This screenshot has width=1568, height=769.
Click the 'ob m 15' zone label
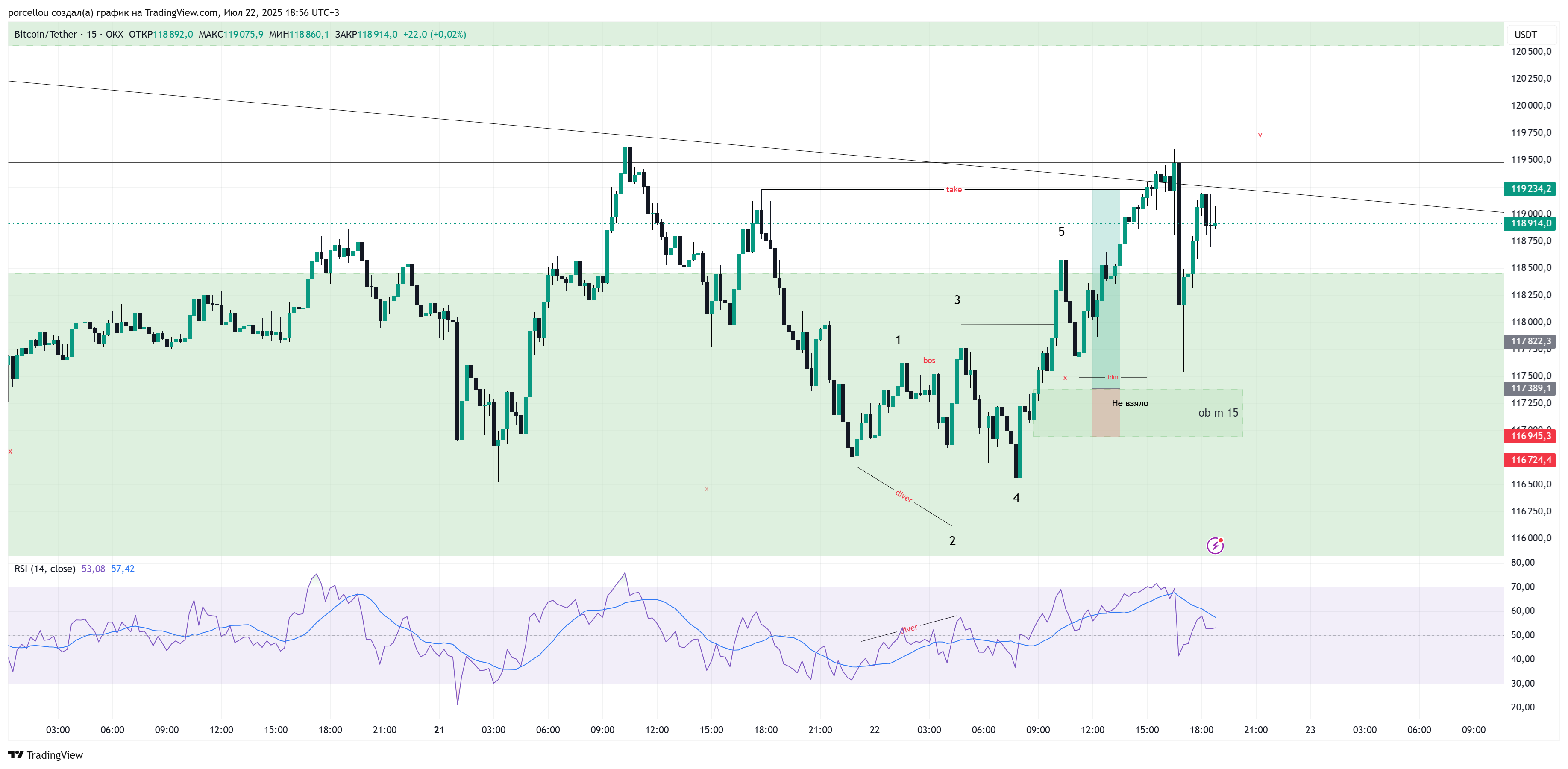coord(1218,413)
